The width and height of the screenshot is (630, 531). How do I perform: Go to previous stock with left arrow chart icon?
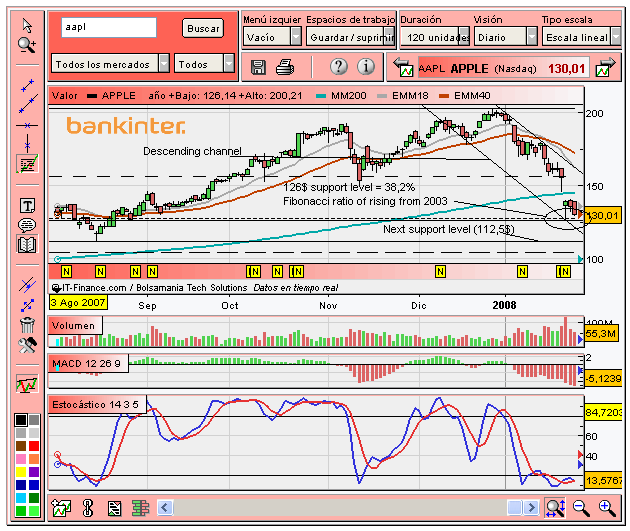[x=403, y=67]
